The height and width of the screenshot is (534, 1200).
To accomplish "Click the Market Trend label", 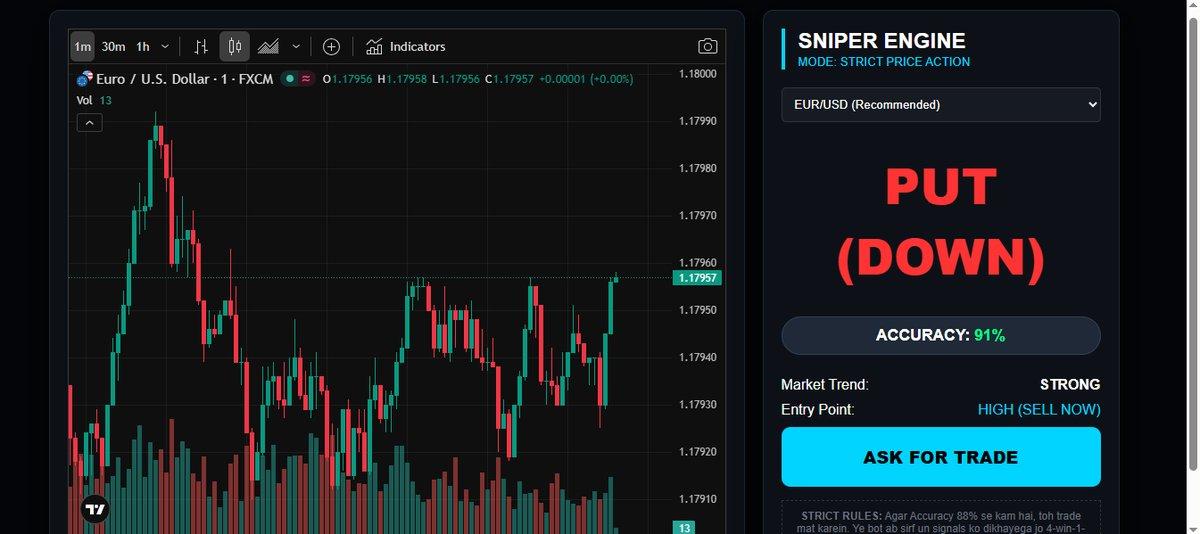I will click(825, 384).
